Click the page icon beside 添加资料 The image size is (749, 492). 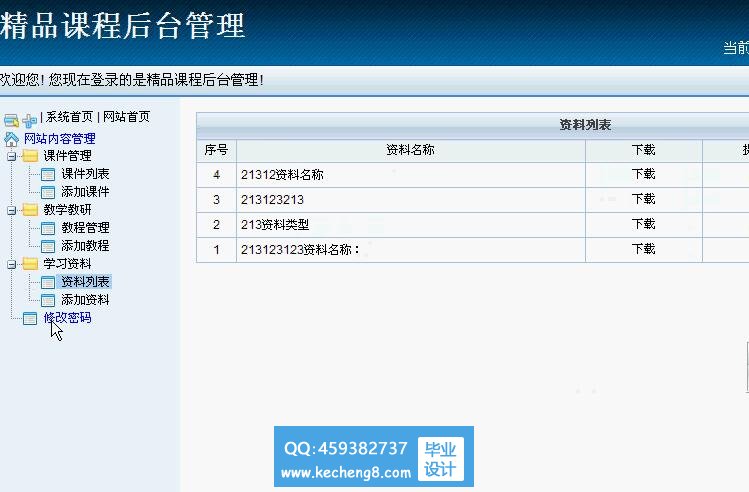48,300
